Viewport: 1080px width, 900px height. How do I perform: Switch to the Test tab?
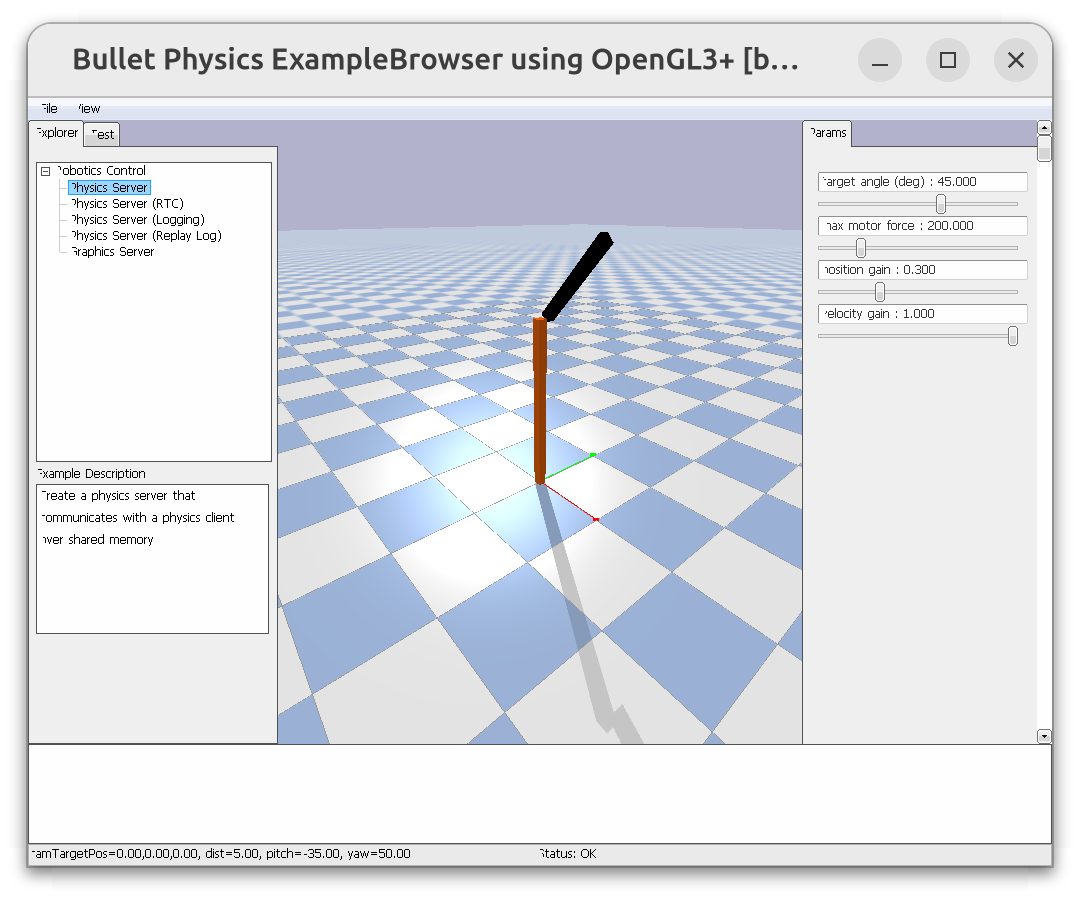point(102,135)
